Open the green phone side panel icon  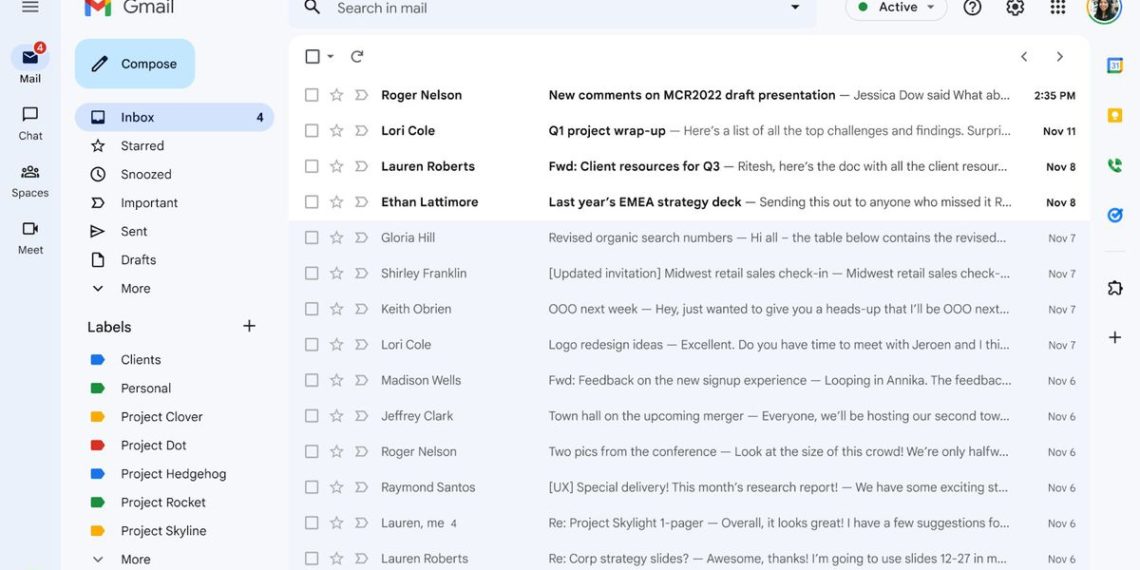(1115, 166)
